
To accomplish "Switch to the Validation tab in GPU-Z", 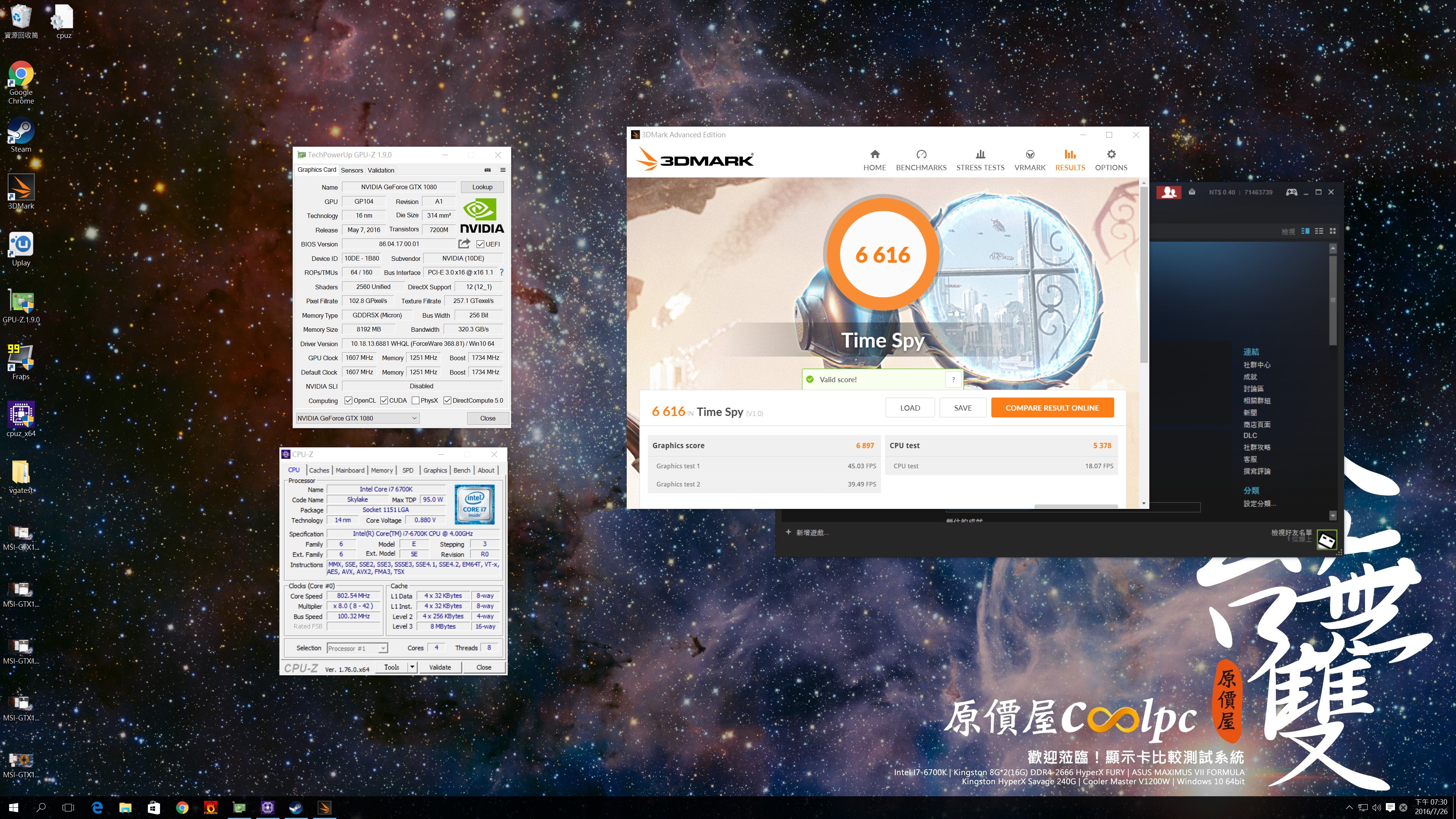I will point(381,170).
